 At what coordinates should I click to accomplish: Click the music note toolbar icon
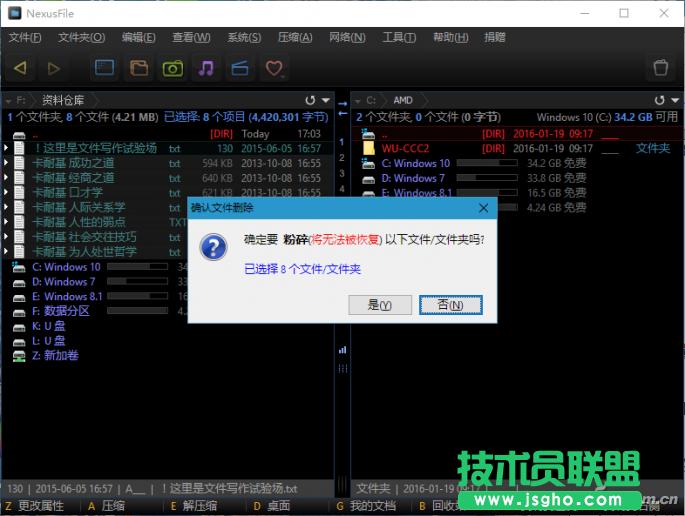coord(206,68)
